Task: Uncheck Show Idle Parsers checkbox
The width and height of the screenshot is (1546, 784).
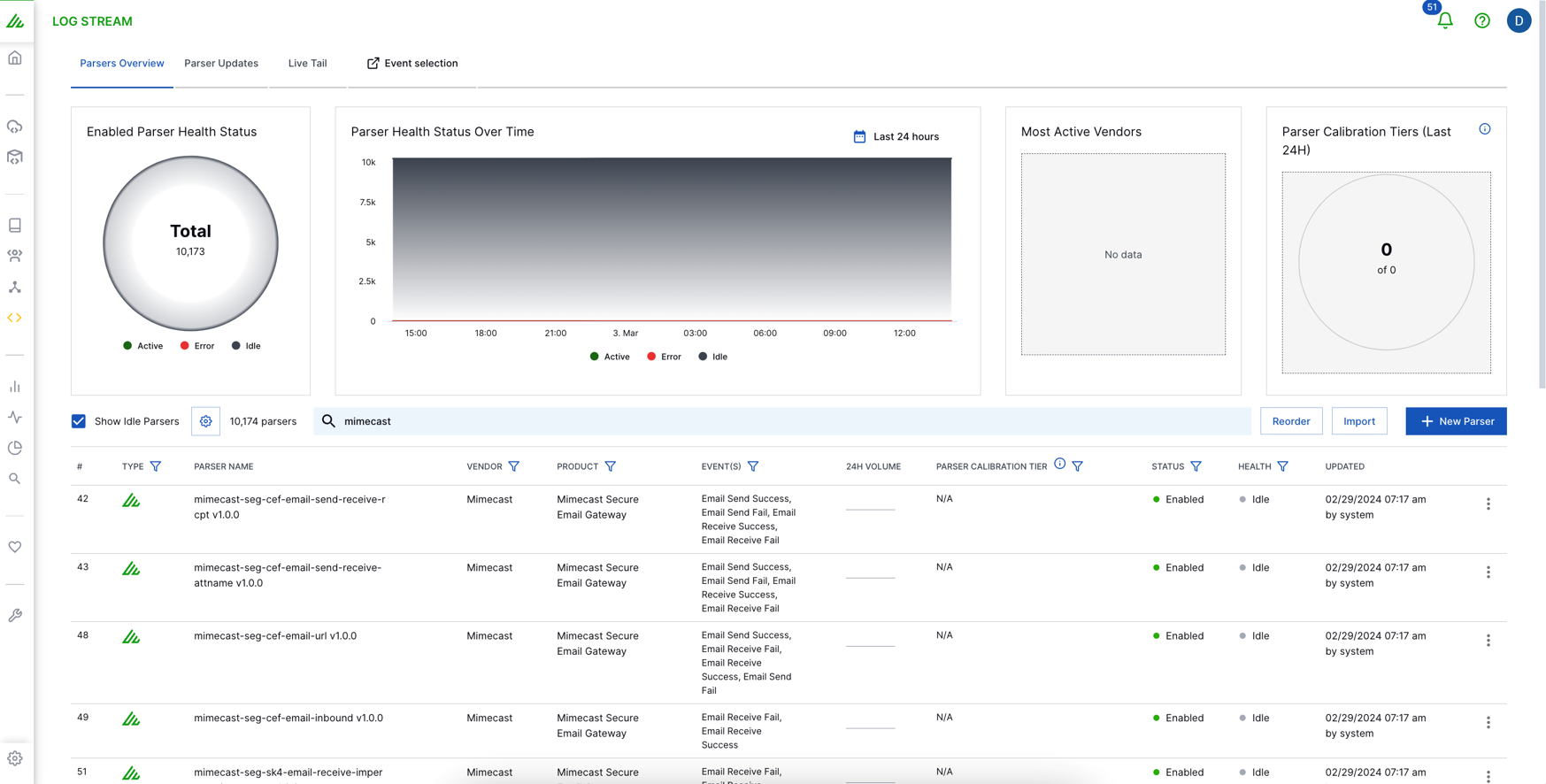Action: [x=79, y=421]
